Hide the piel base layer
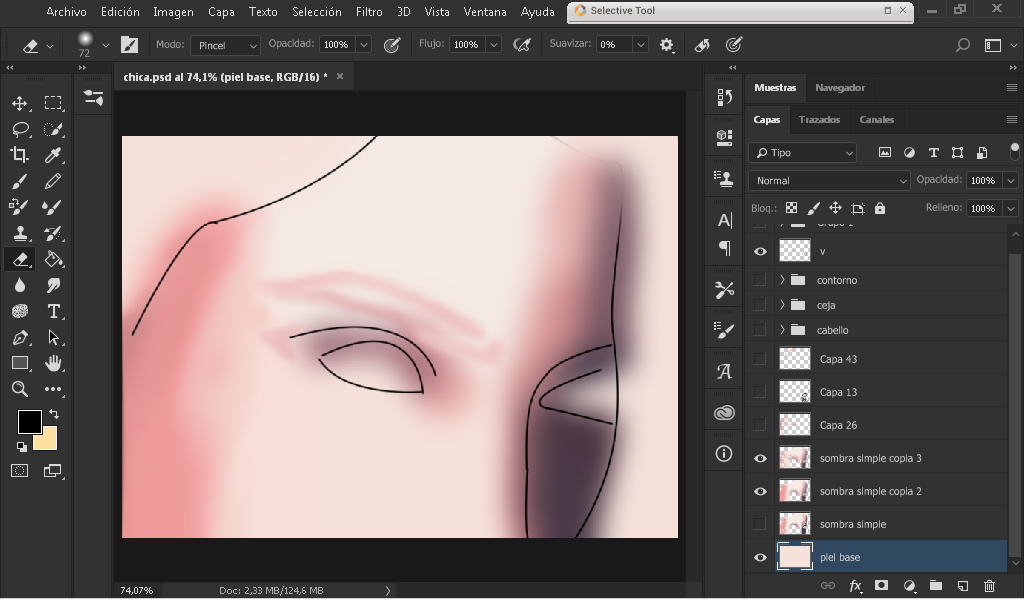1024x600 pixels. pyautogui.click(x=760, y=558)
